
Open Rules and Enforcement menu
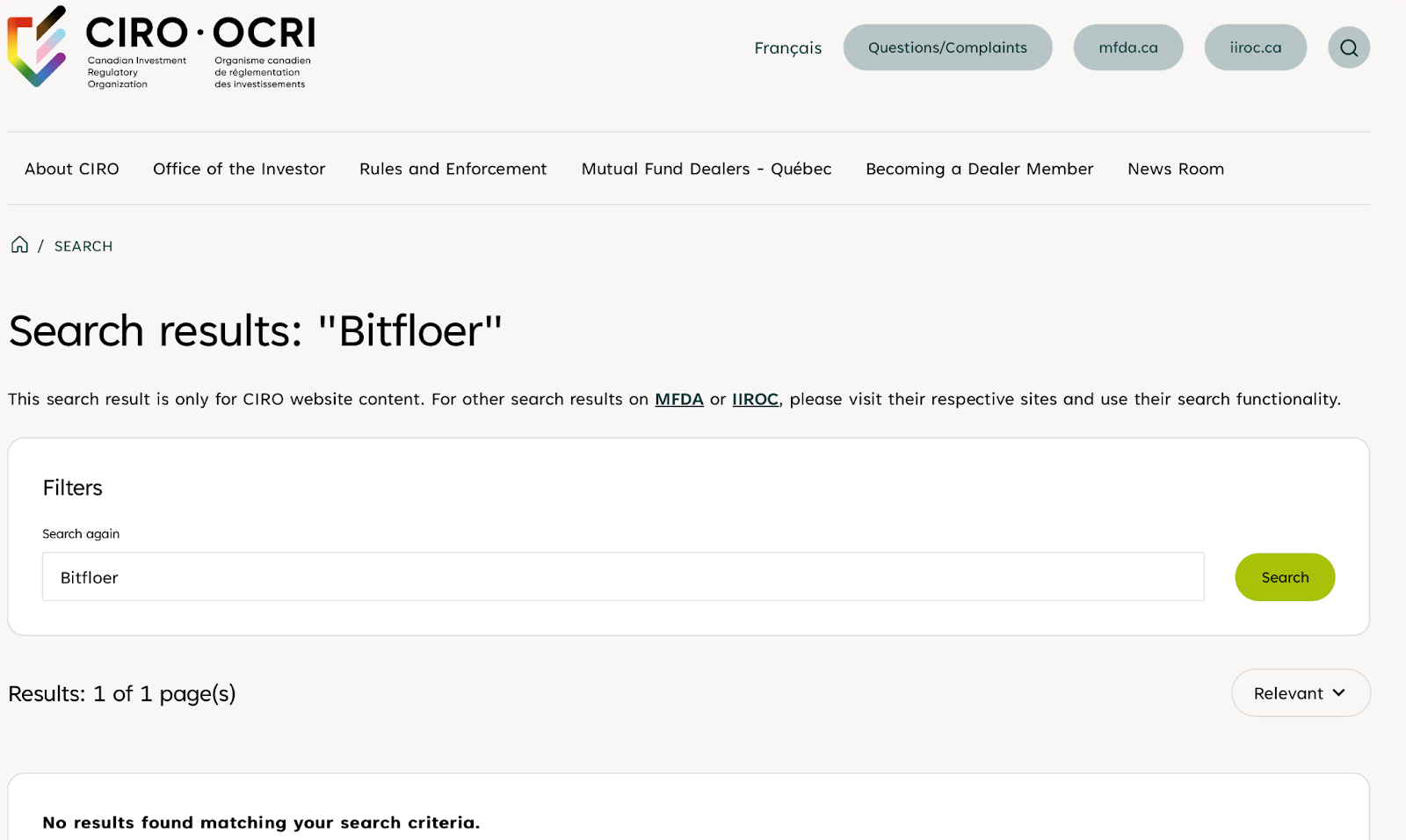(453, 169)
